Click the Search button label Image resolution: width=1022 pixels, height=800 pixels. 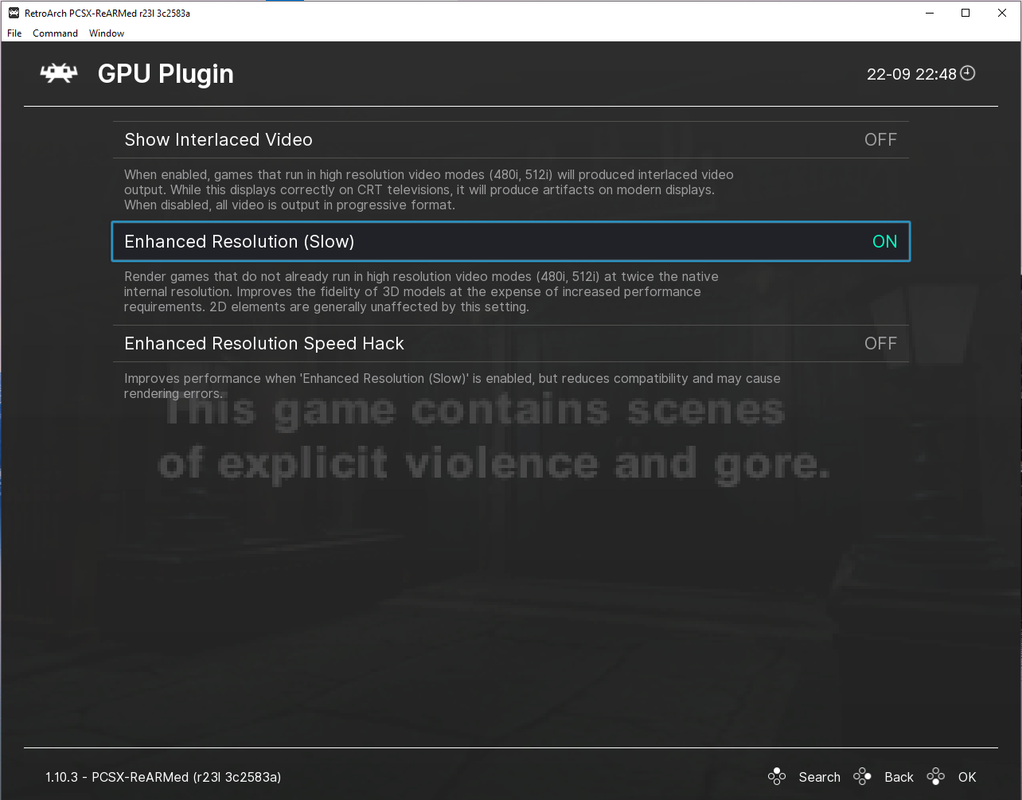click(x=819, y=777)
